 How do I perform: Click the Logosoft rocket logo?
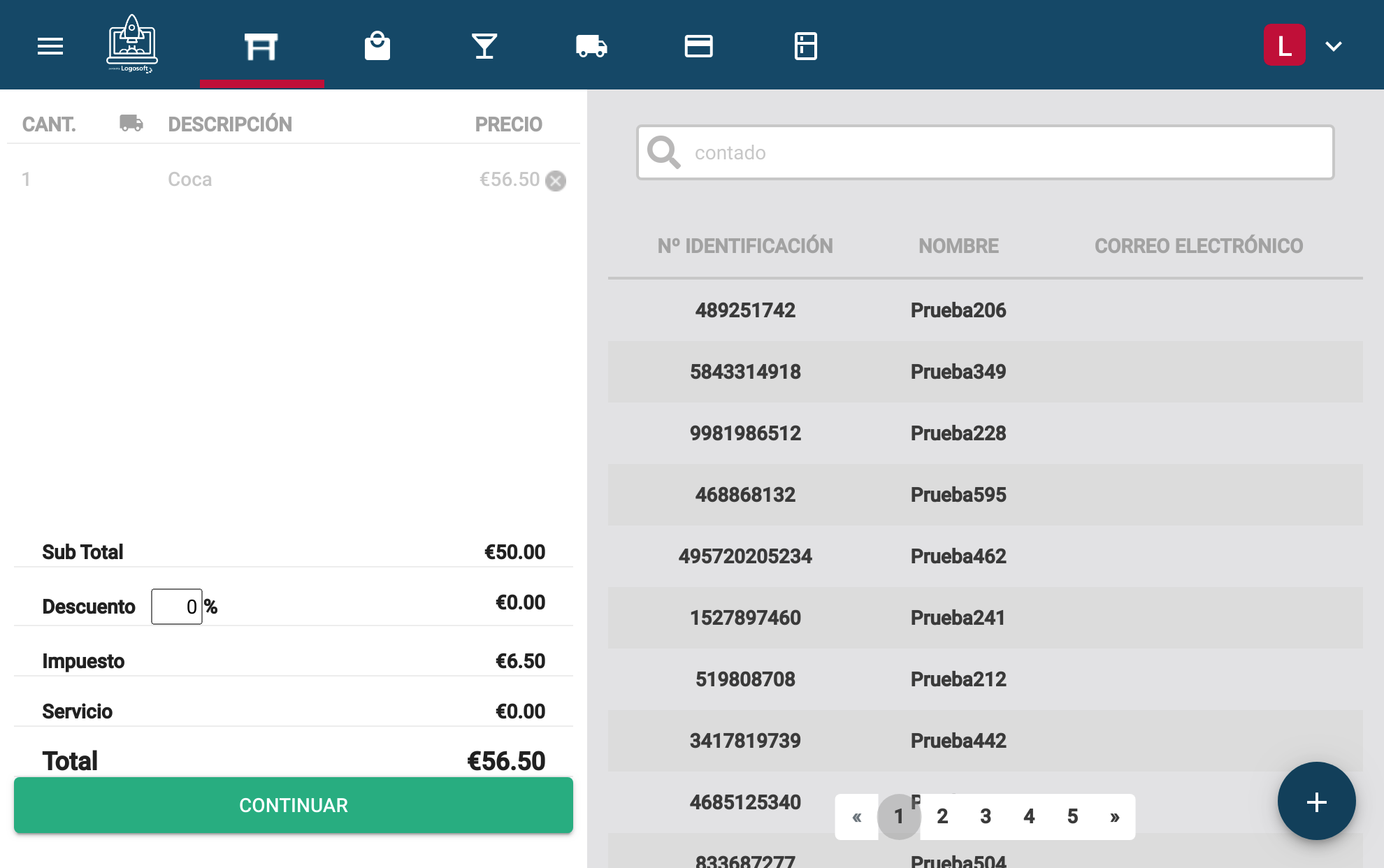132,43
